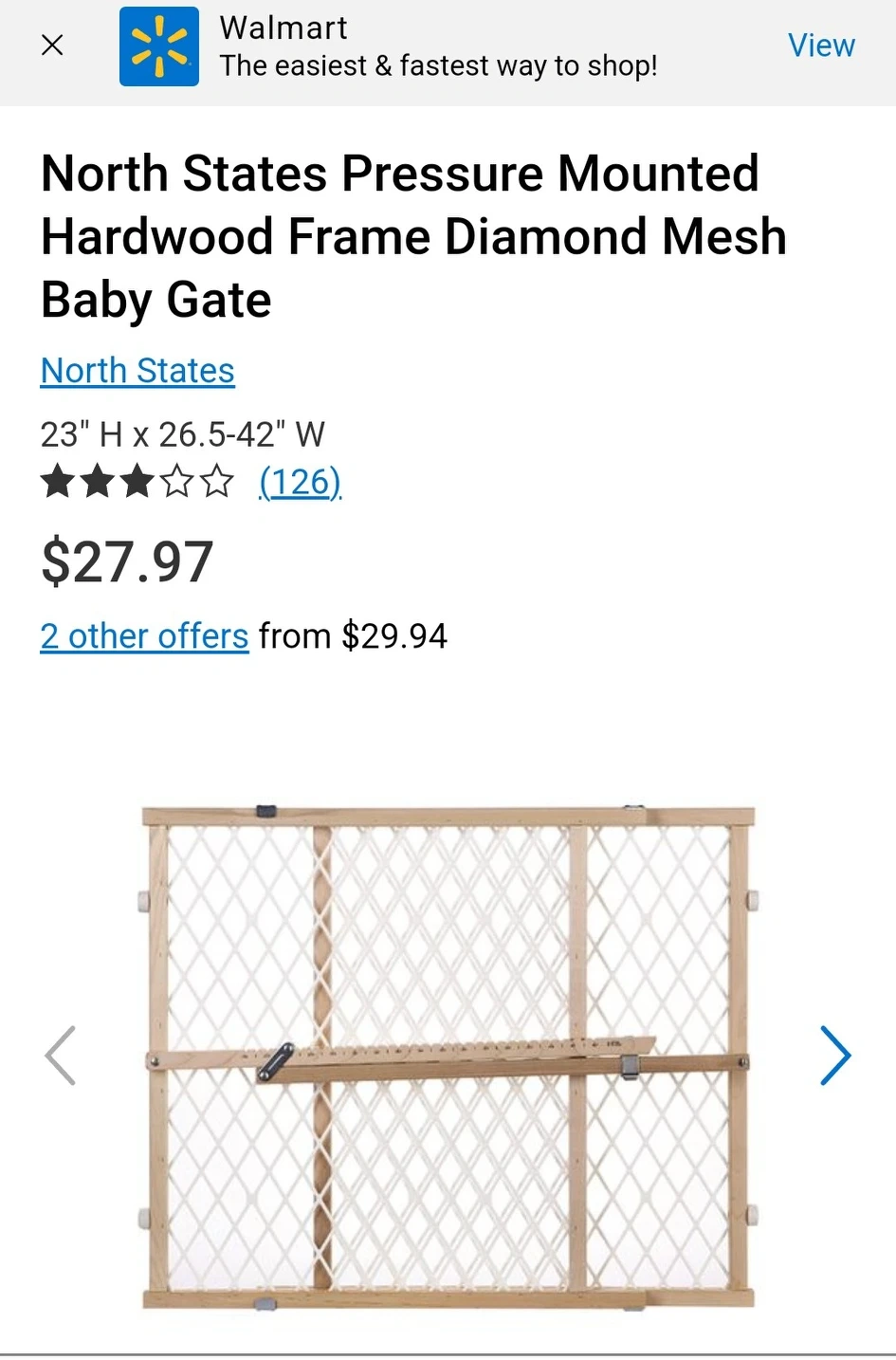This screenshot has width=896, height=1360.
Task: Click the third filled rating star
Action: coord(137,482)
